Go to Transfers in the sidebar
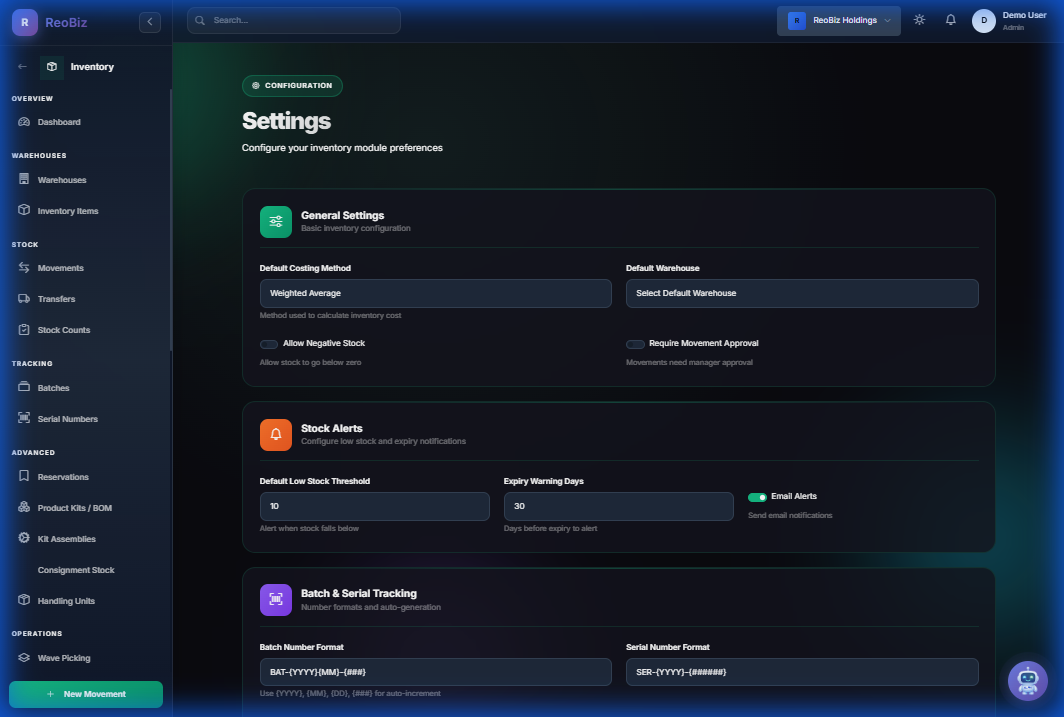Image resolution: width=1064 pixels, height=717 pixels. pos(58,298)
